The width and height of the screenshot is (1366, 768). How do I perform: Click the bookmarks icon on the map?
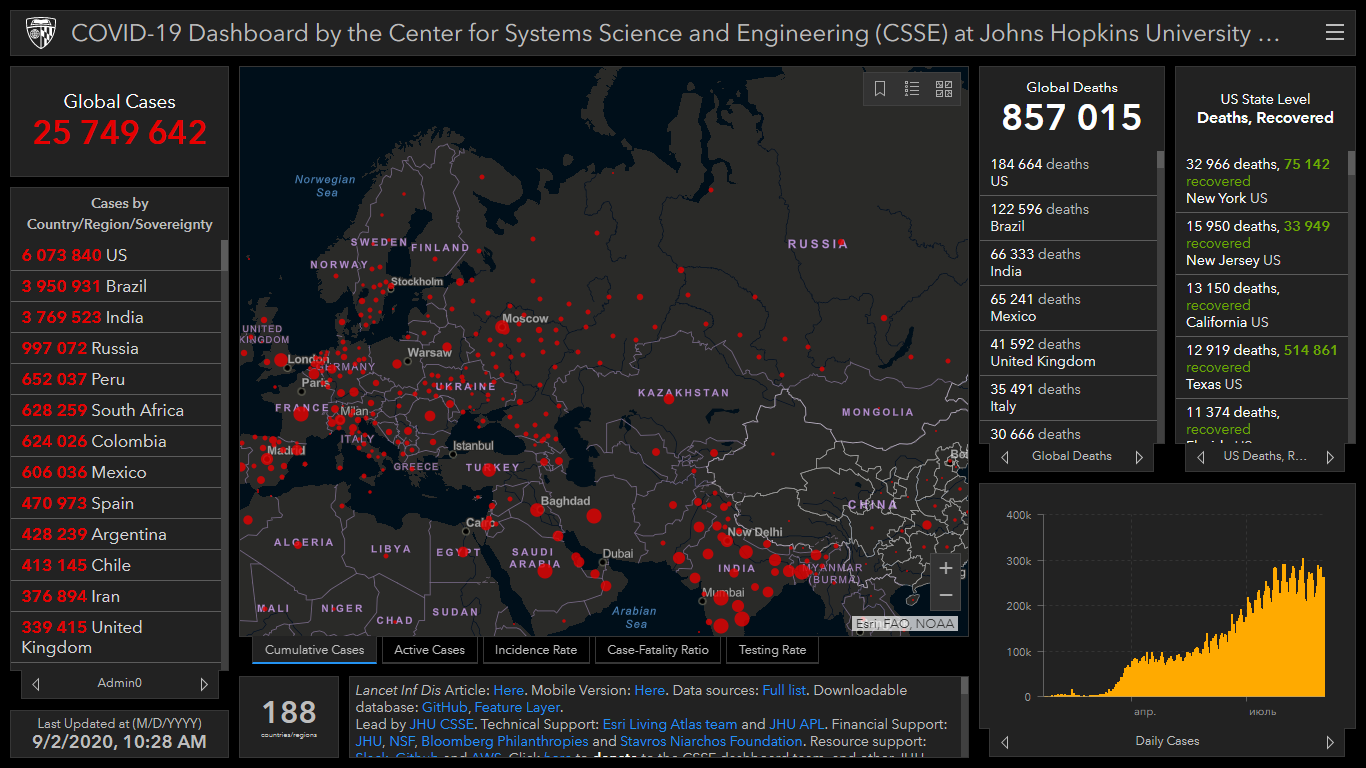click(x=880, y=89)
